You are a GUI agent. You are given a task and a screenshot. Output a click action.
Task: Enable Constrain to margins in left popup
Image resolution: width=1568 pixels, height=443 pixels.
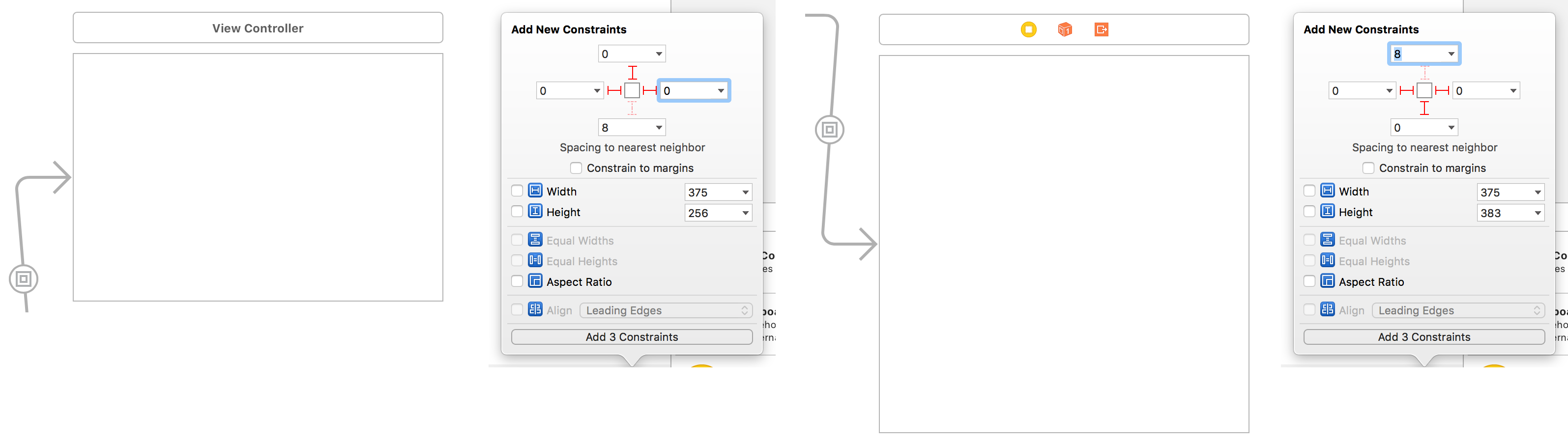576,167
